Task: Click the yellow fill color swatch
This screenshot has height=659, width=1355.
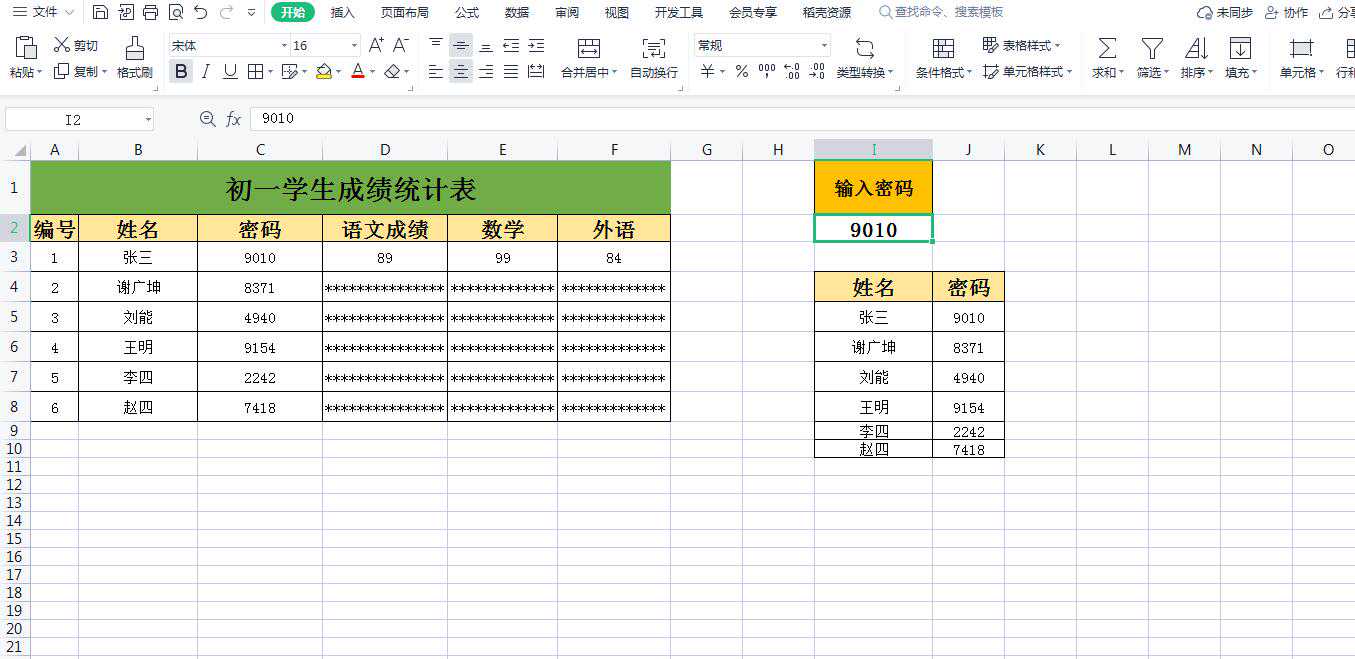Action: [x=323, y=71]
